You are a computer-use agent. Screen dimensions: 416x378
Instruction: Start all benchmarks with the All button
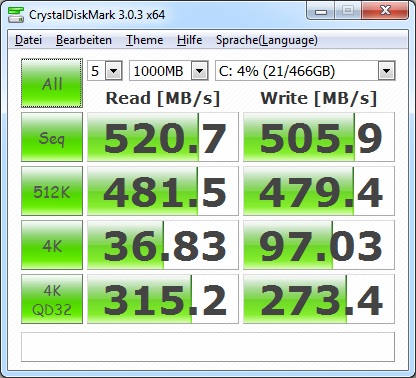tap(52, 83)
